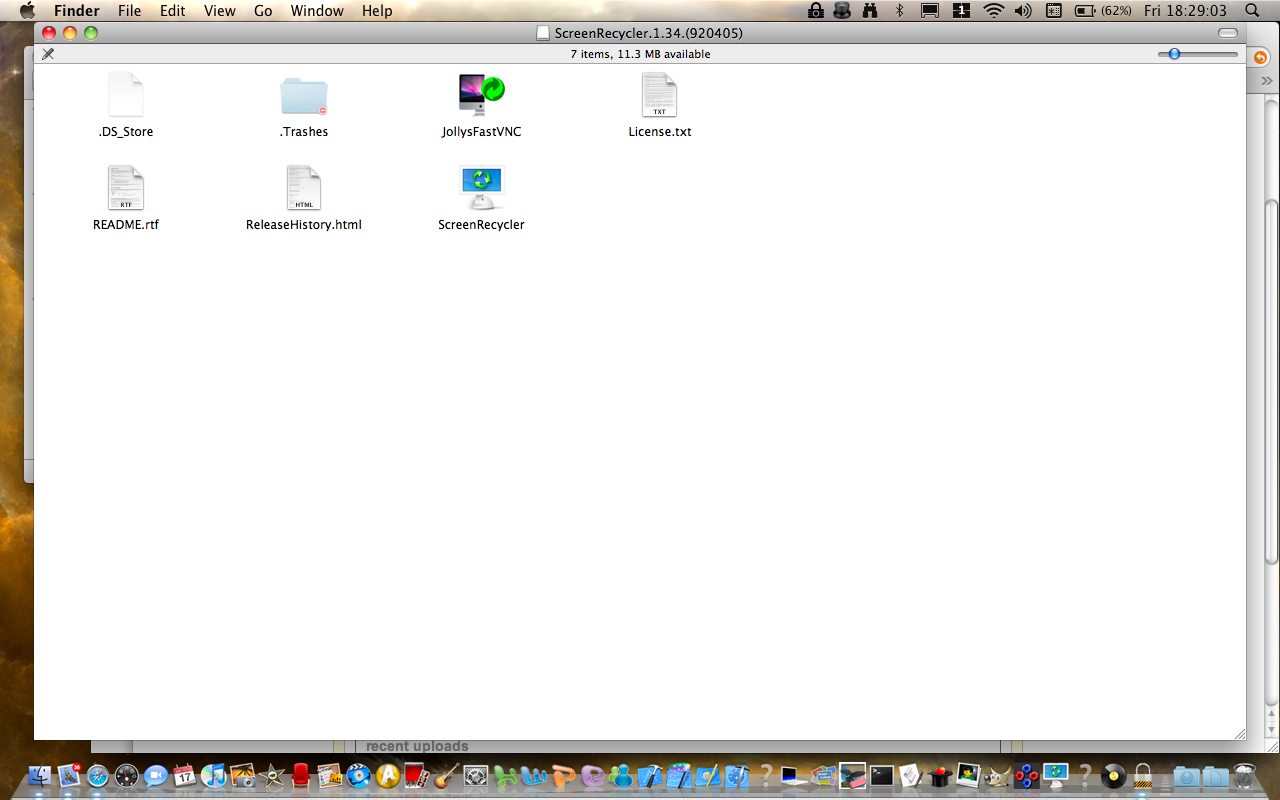The height and width of the screenshot is (800, 1280).
Task: Open Terminal from the Dock
Action: [x=881, y=775]
